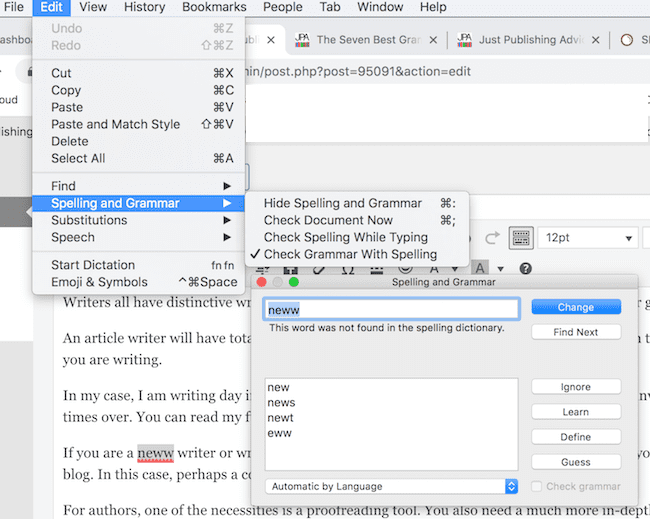Expand the Substitutions submenu
650x519 pixels.
click(x=138, y=220)
